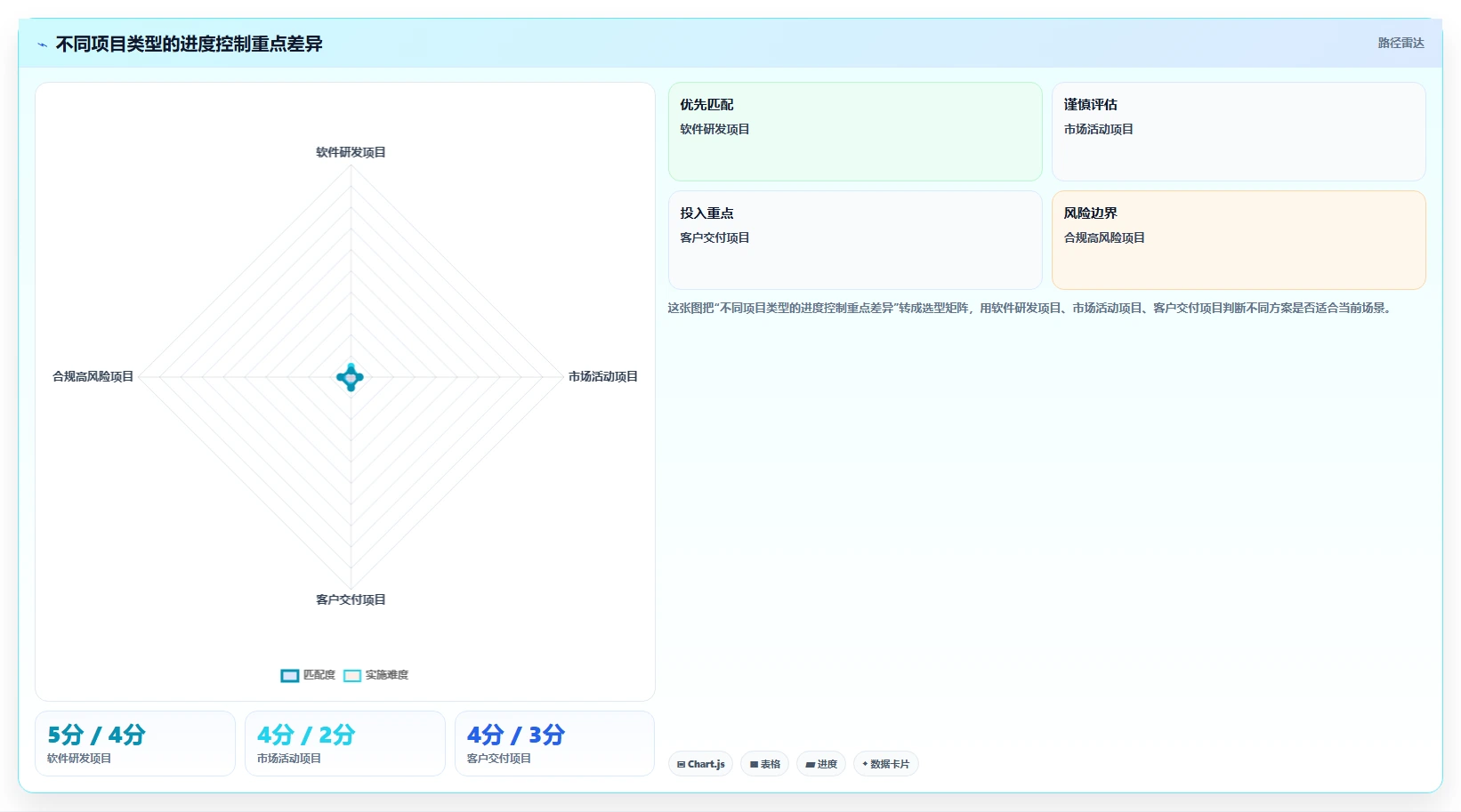Screen dimensions: 1461x812
Task: Click 合规高风险项目 text in 风险边界 card
Action: coord(1104,237)
